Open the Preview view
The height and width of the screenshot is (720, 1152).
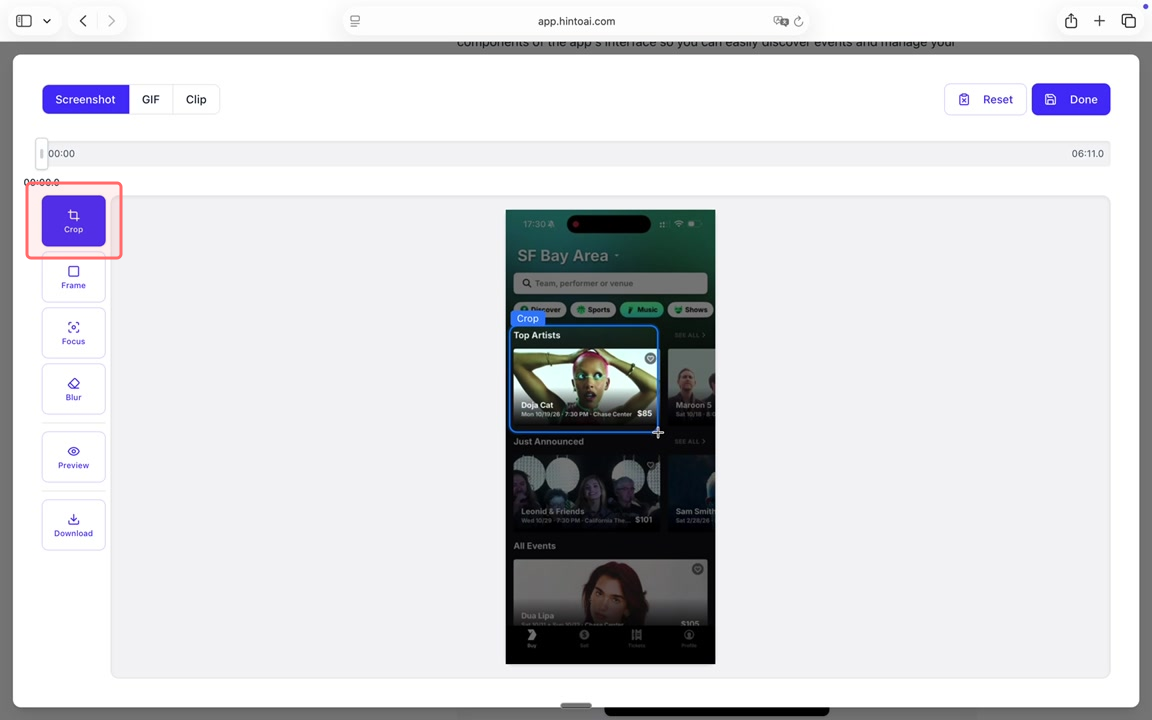tap(73, 457)
